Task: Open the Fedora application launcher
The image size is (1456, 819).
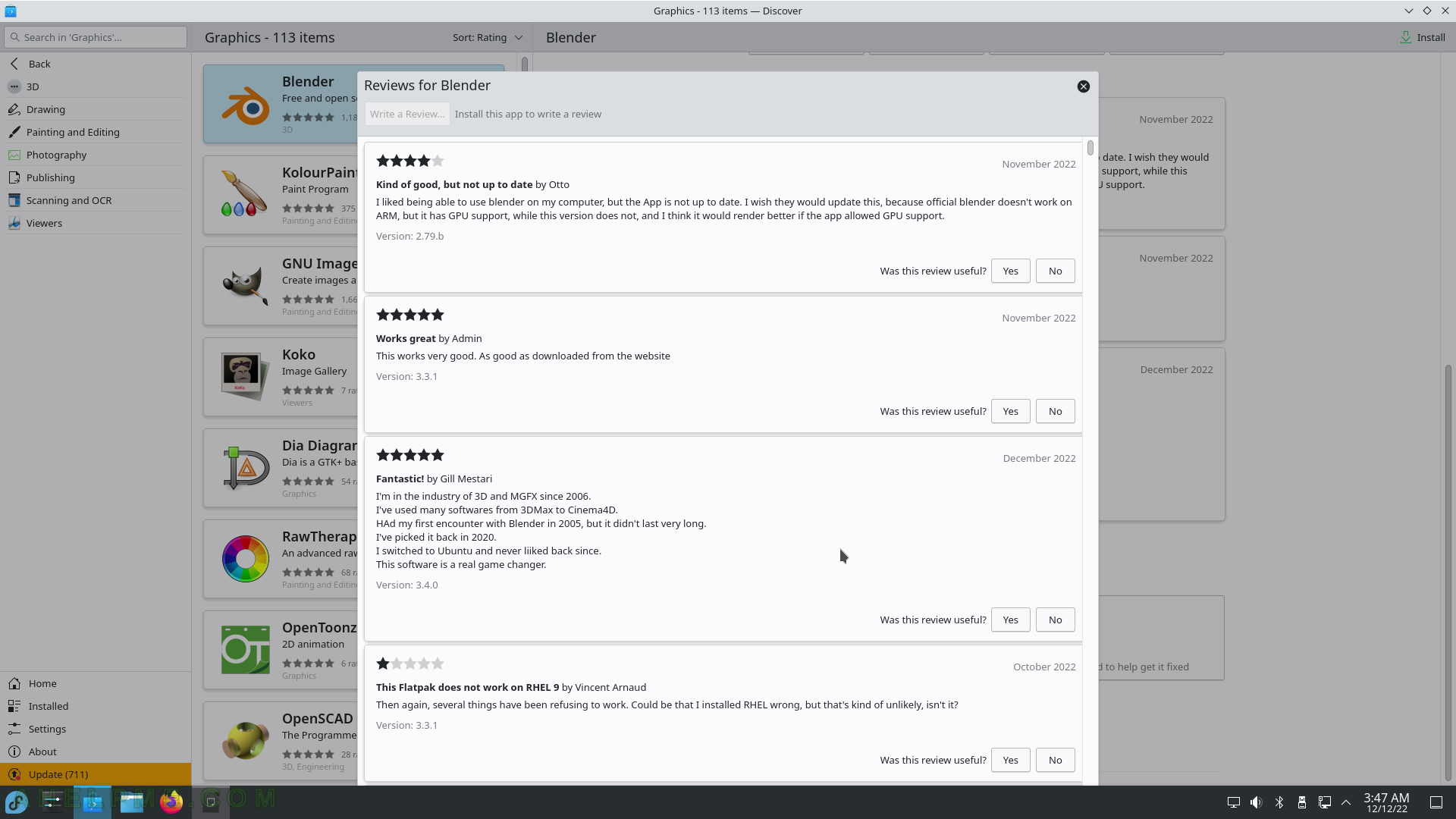Action: tap(17, 802)
